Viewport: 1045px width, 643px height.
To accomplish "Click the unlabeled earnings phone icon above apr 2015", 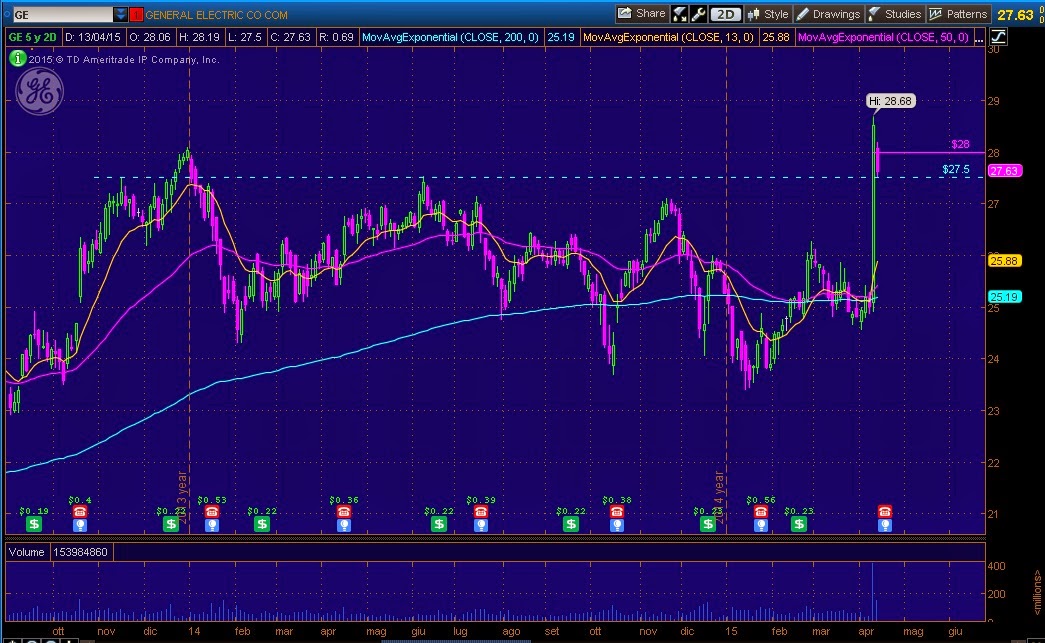I will [885, 511].
